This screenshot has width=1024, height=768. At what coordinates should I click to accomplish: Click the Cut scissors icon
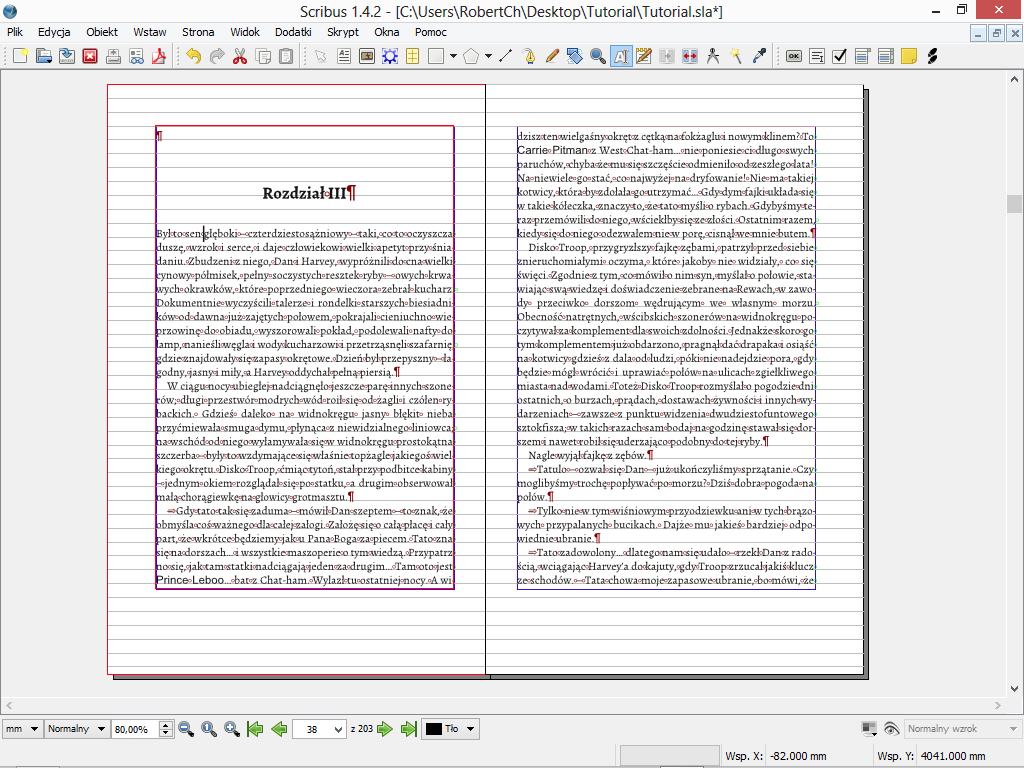(239, 56)
